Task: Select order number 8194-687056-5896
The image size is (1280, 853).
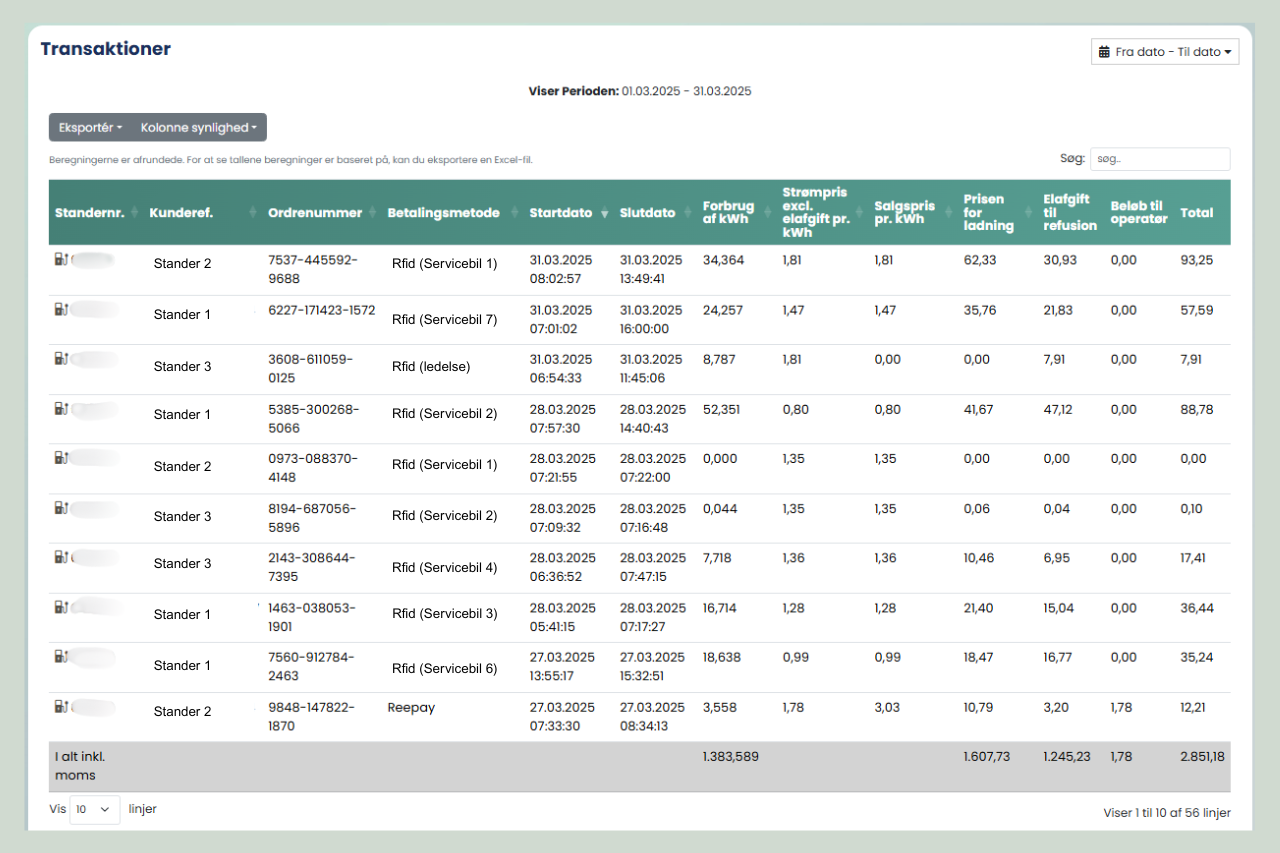Action: pos(312,517)
